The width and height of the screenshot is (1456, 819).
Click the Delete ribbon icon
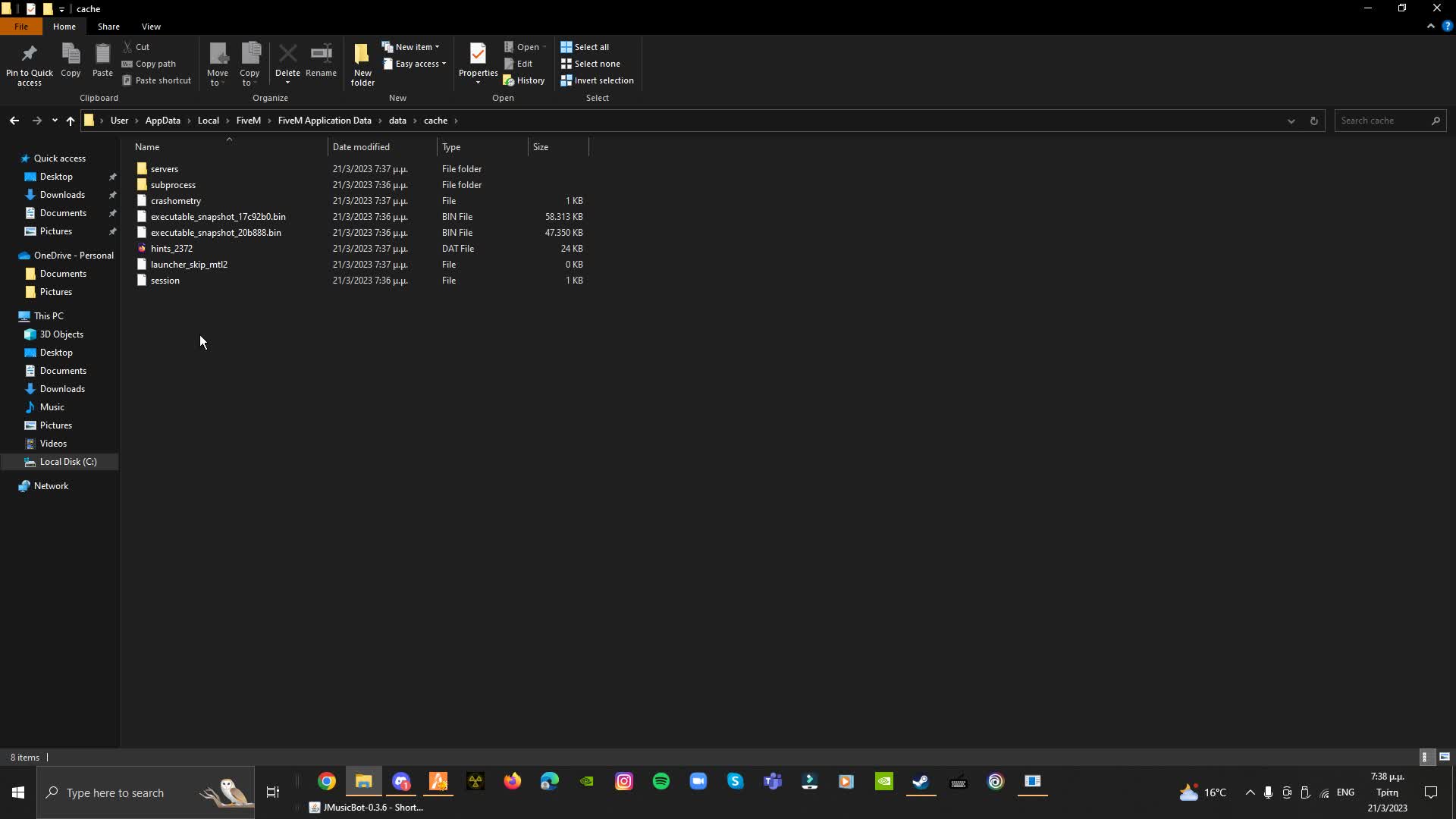click(x=287, y=64)
